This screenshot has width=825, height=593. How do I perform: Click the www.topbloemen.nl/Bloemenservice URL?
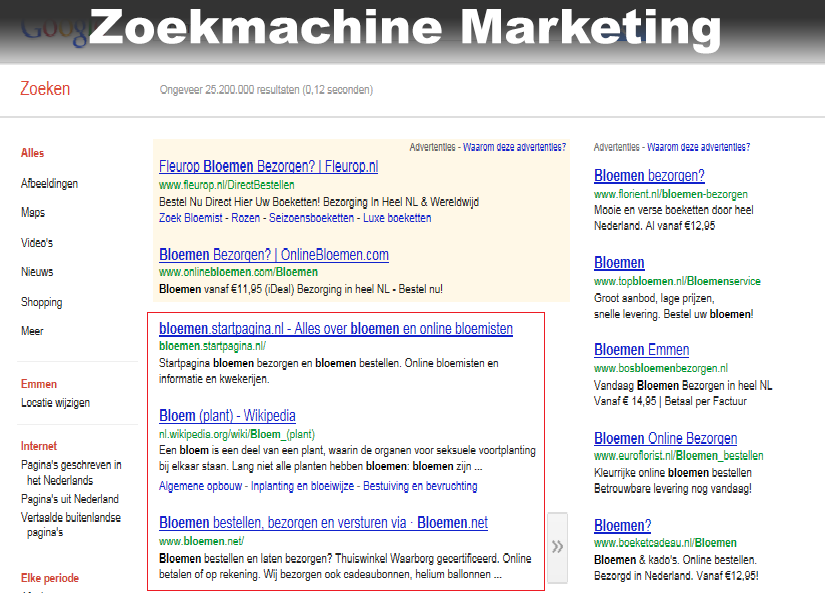pyautogui.click(x=677, y=282)
